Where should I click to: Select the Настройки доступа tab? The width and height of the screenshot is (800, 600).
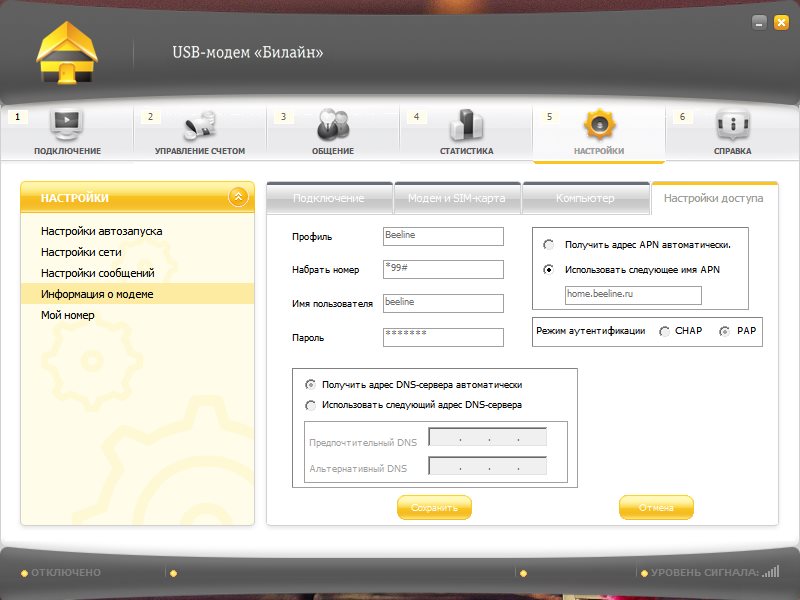[714, 198]
